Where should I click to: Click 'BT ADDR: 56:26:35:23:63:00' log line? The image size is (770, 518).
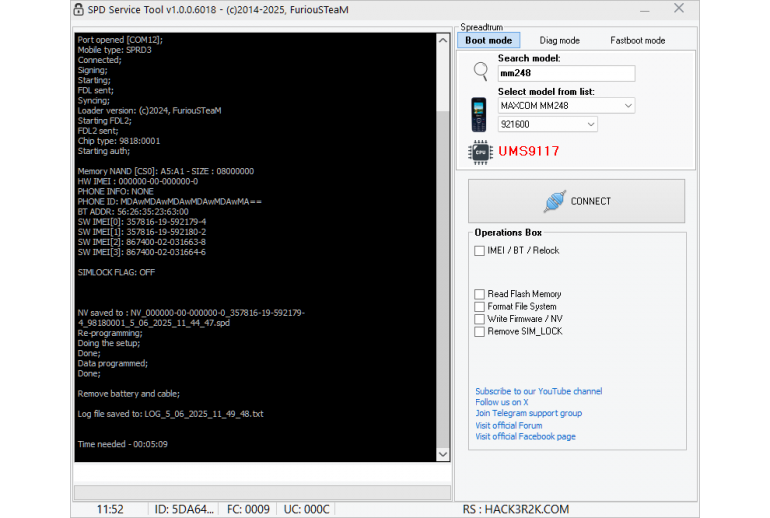[133, 212]
